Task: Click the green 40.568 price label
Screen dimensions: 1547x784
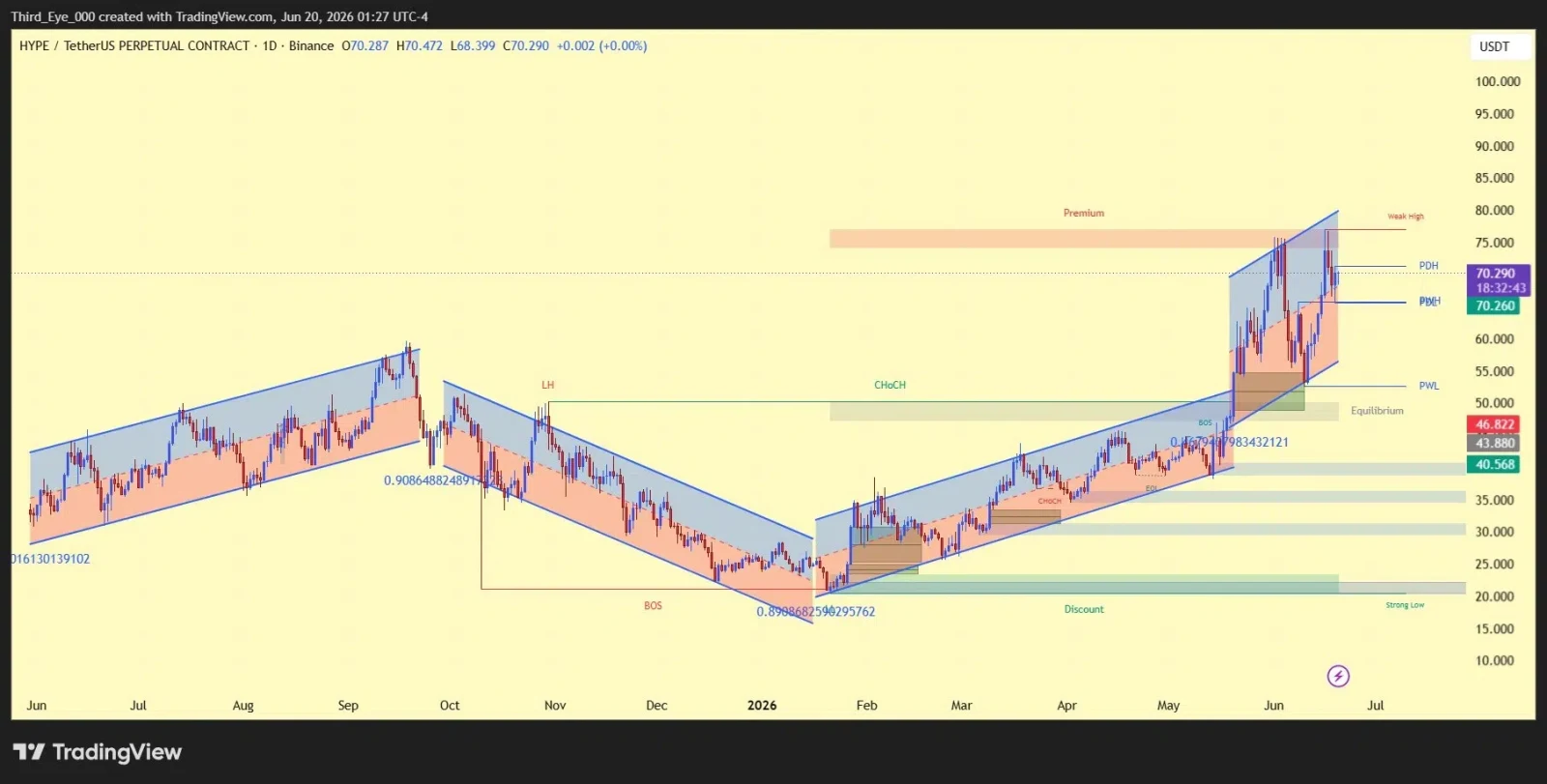Action: (1494, 465)
